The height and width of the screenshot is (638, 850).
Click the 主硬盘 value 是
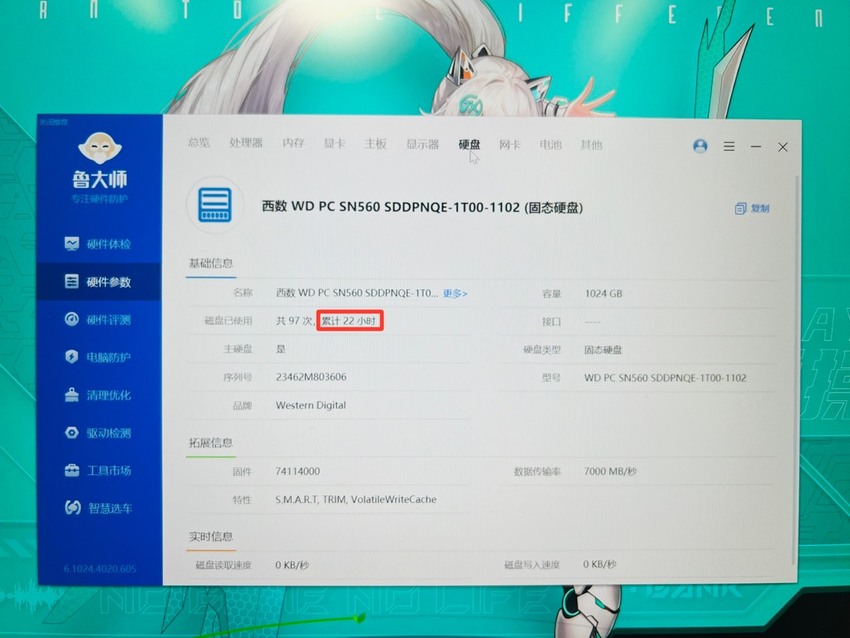(x=280, y=349)
